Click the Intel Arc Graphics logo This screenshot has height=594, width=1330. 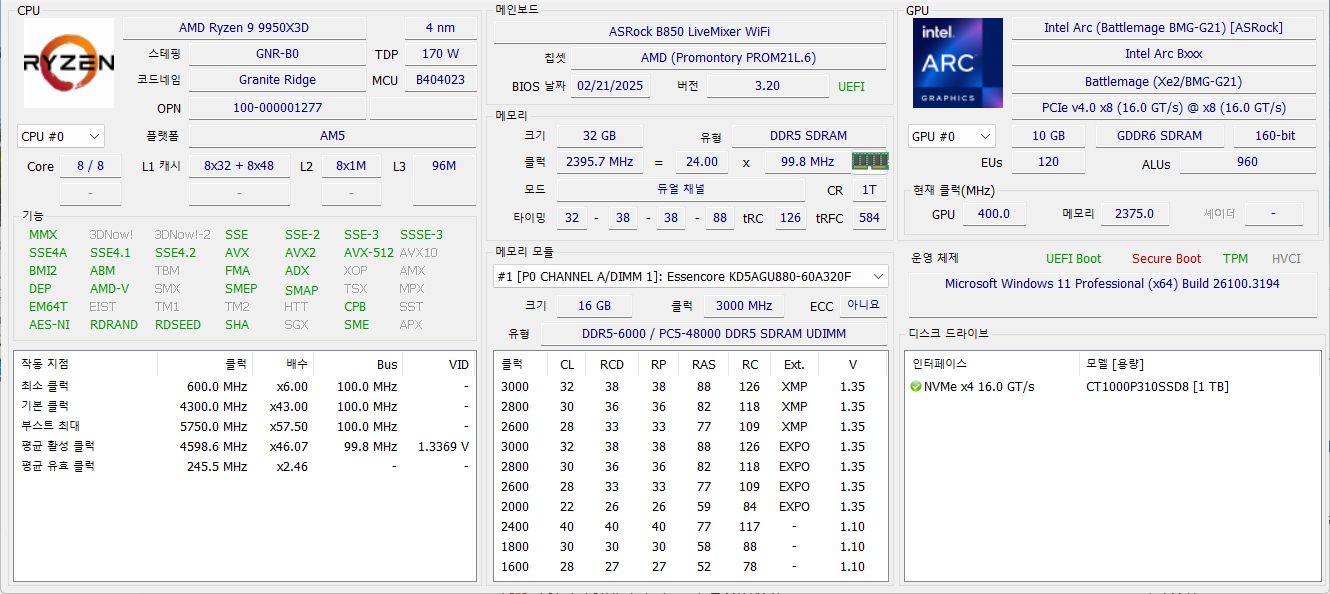pyautogui.click(x=957, y=63)
